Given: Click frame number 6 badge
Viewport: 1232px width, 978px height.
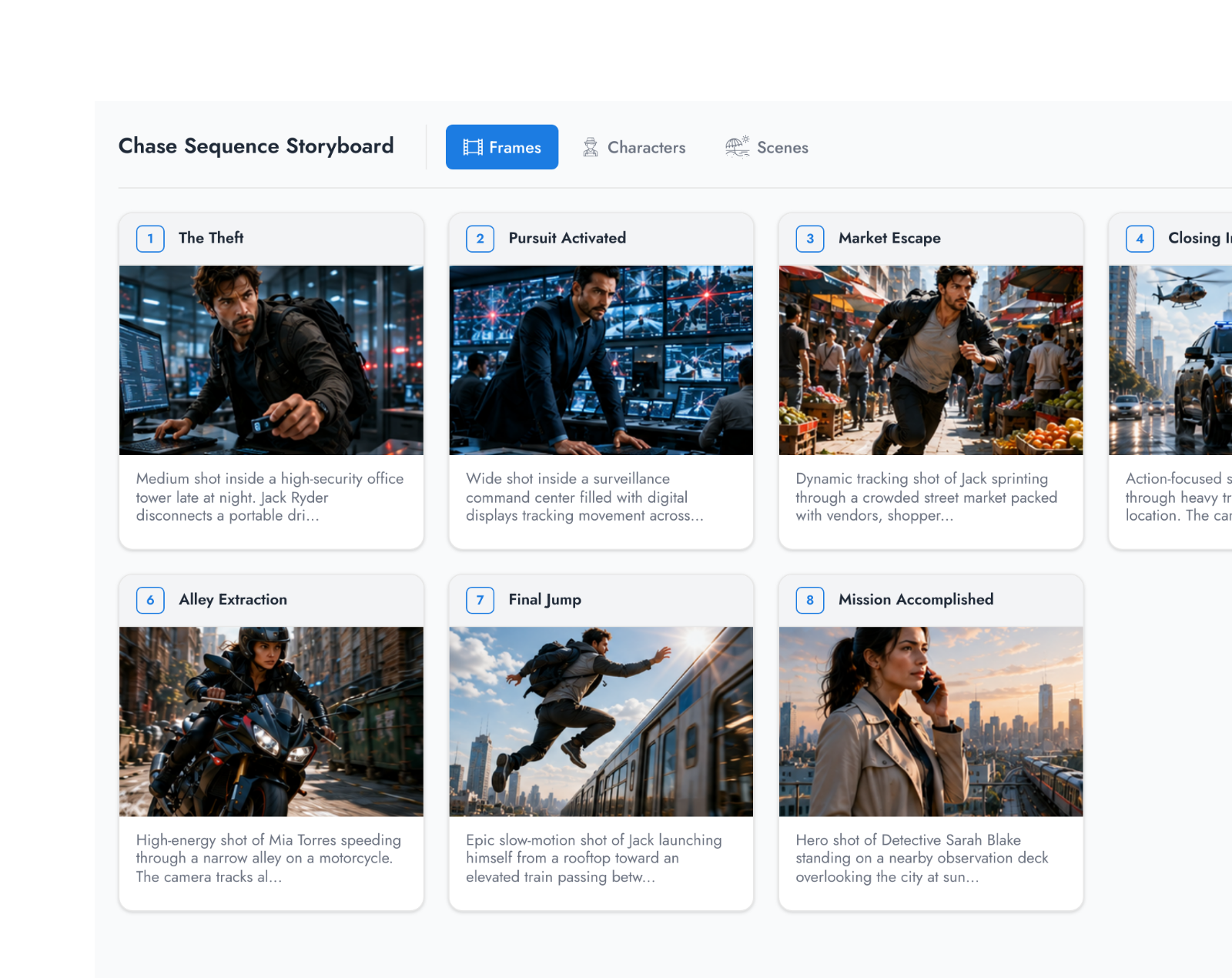Looking at the screenshot, I should tap(150, 600).
